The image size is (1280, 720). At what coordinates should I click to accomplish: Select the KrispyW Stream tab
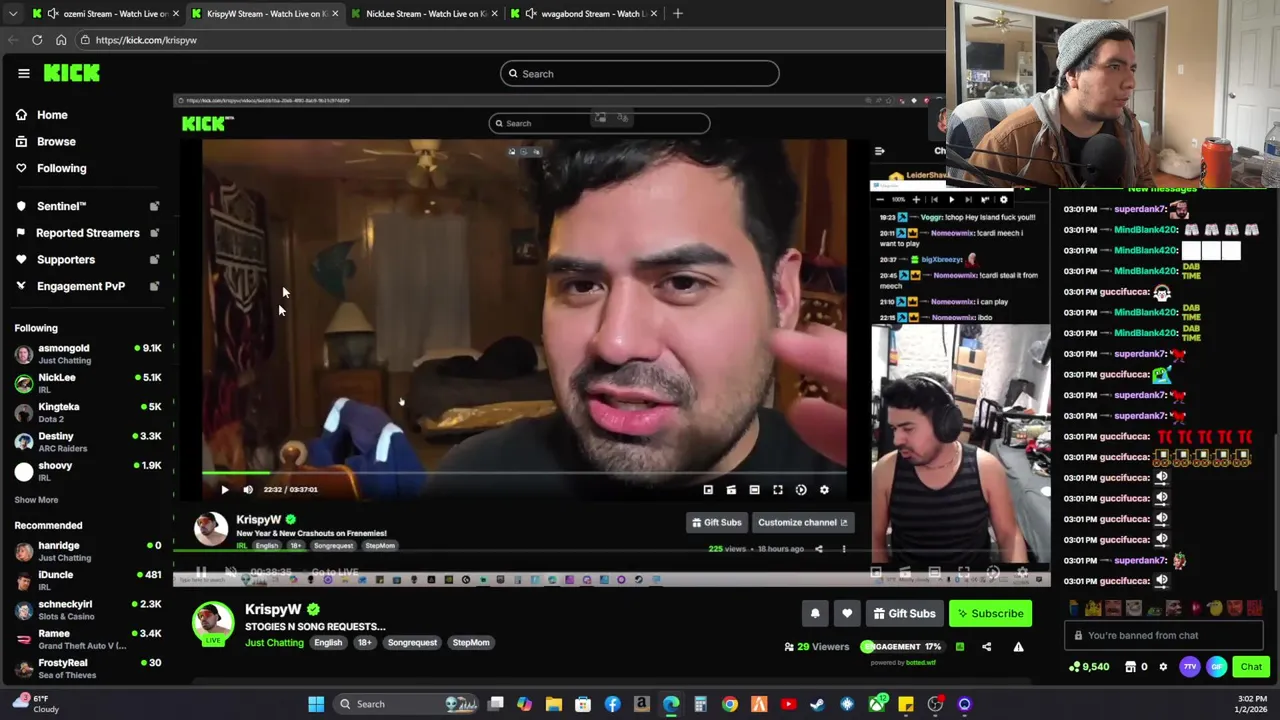[265, 14]
